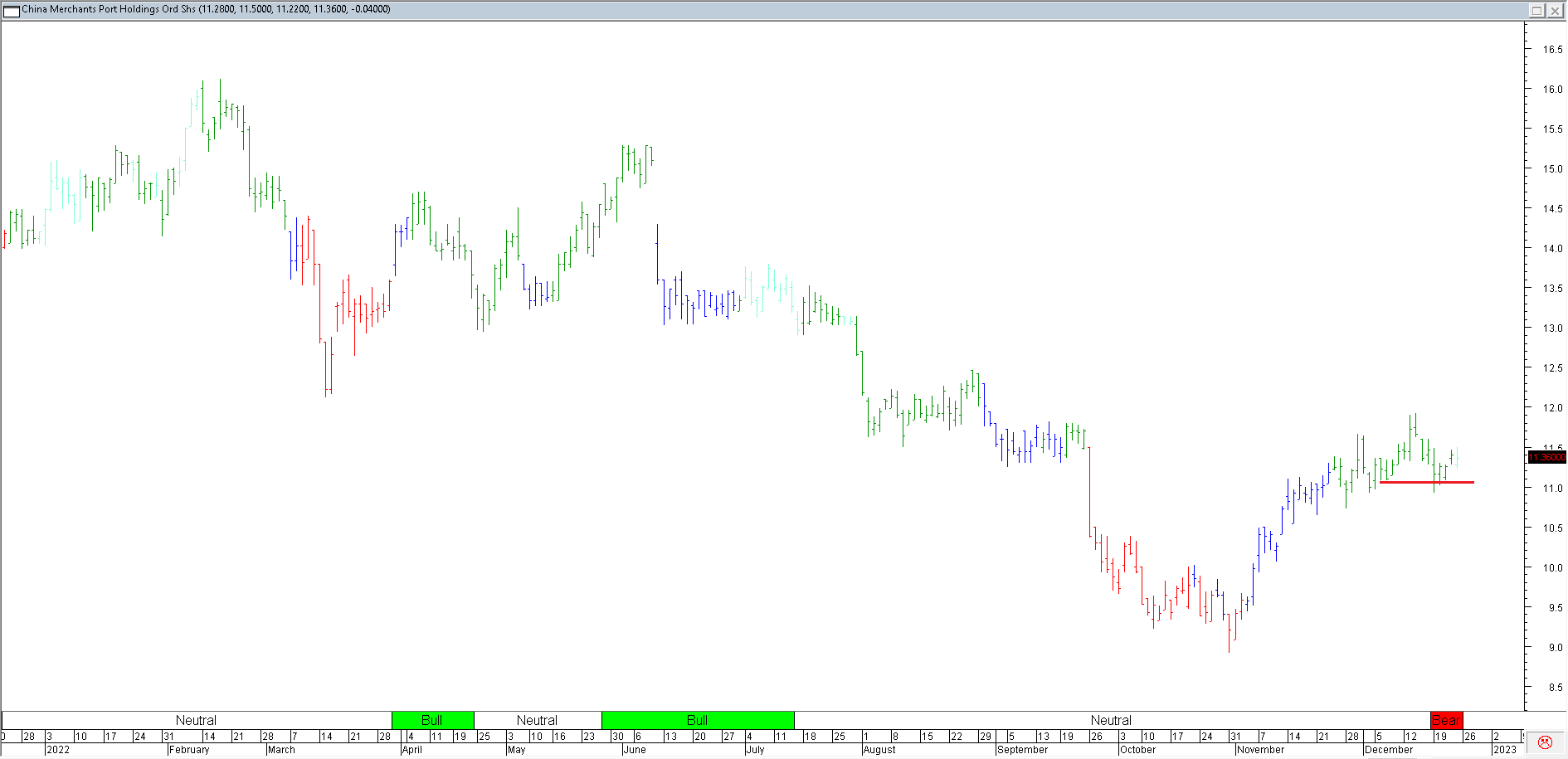Click the red sad-face icon in bottom corner
Image resolution: width=1568 pixels, height=759 pixels.
coord(1545,742)
